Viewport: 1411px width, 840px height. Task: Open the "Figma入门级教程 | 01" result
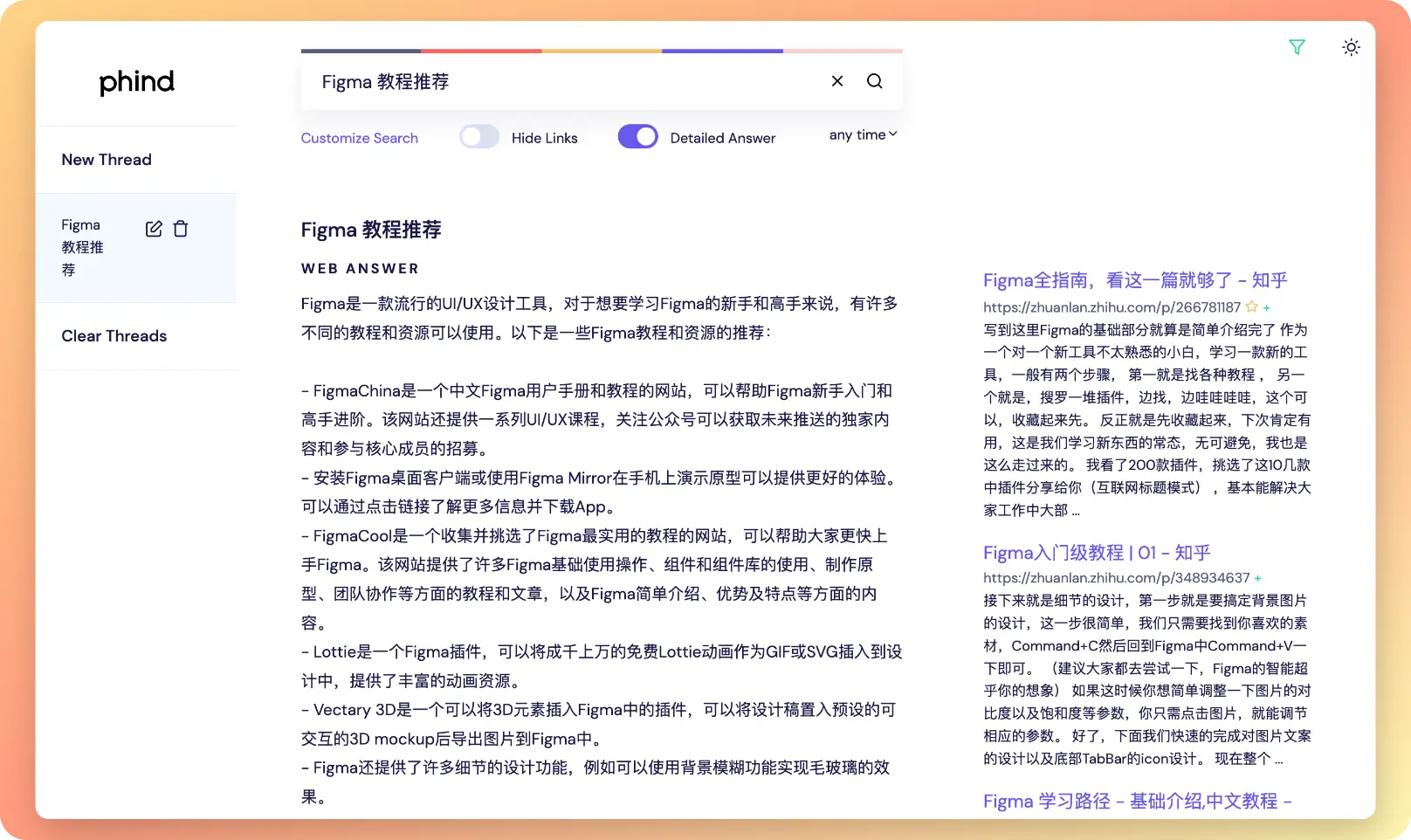(x=1096, y=553)
